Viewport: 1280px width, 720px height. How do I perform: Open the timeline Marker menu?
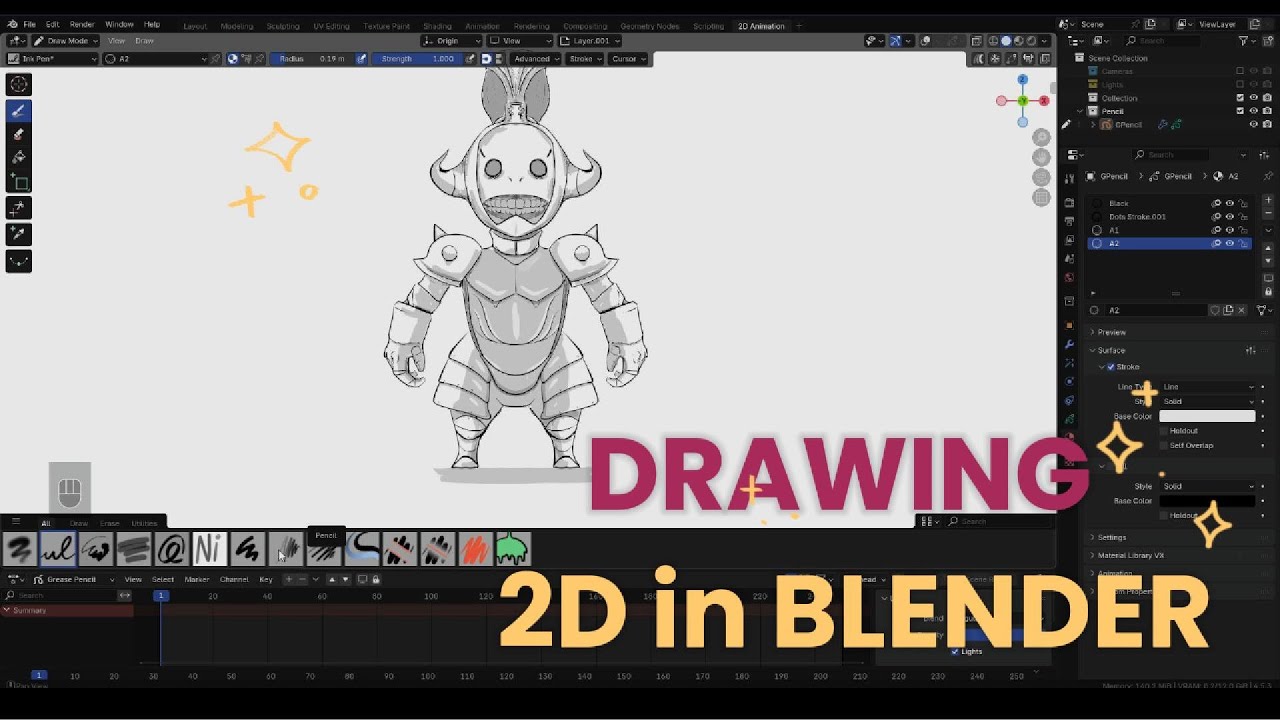[197, 579]
